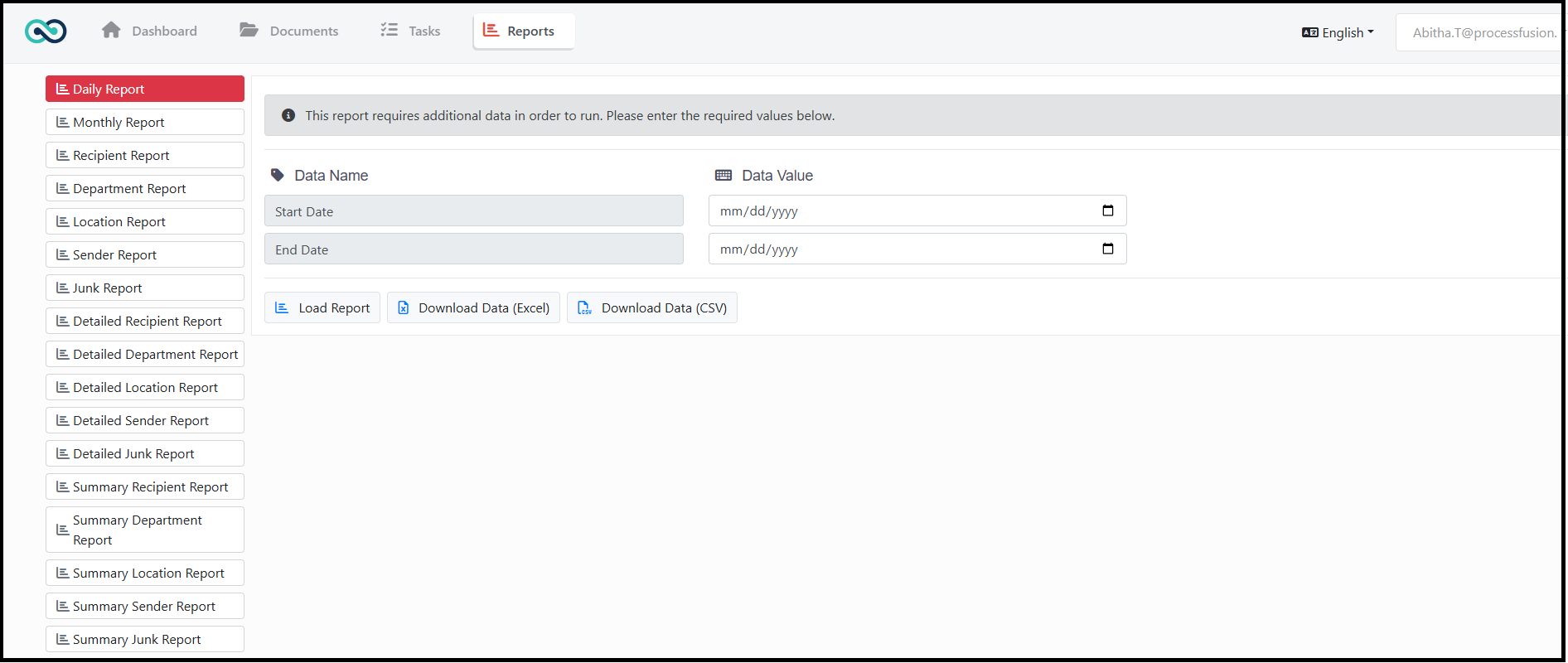Click the "Data Name" column heading

coord(331,175)
